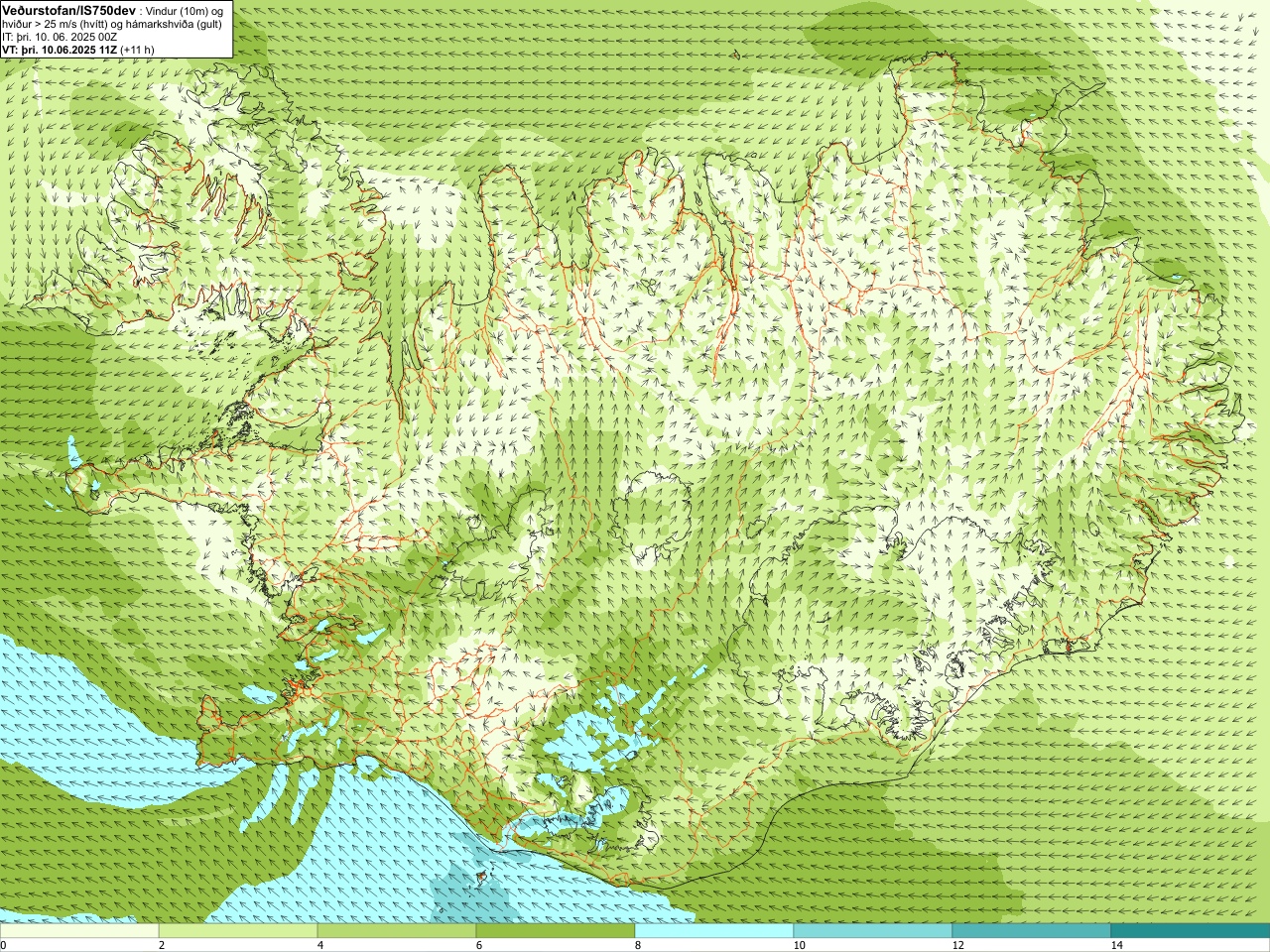Image resolution: width=1270 pixels, height=952 pixels.
Task: Click the medium green 4–6 m/s legend swatch
Action: click(397, 931)
